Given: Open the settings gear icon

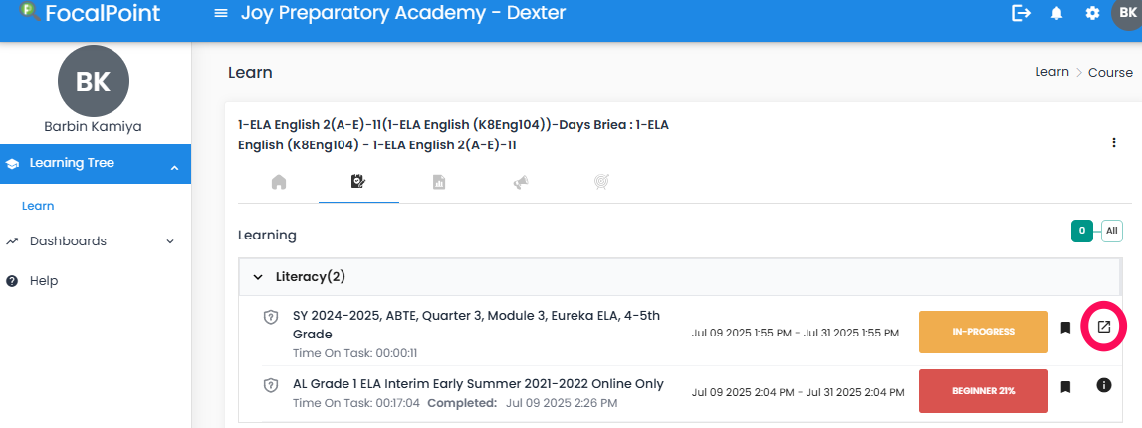Looking at the screenshot, I should [1092, 14].
